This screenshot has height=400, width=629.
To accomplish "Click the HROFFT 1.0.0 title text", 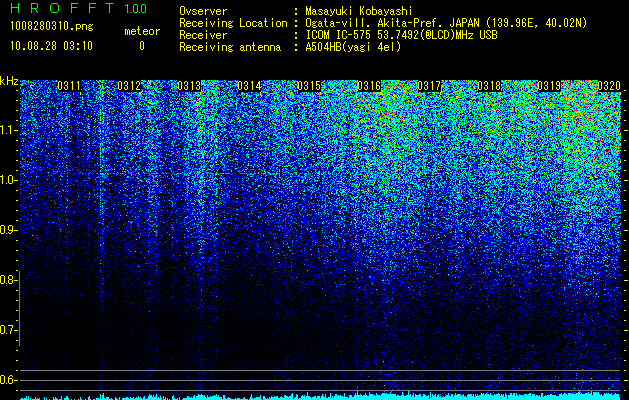I will pyautogui.click(x=79, y=8).
